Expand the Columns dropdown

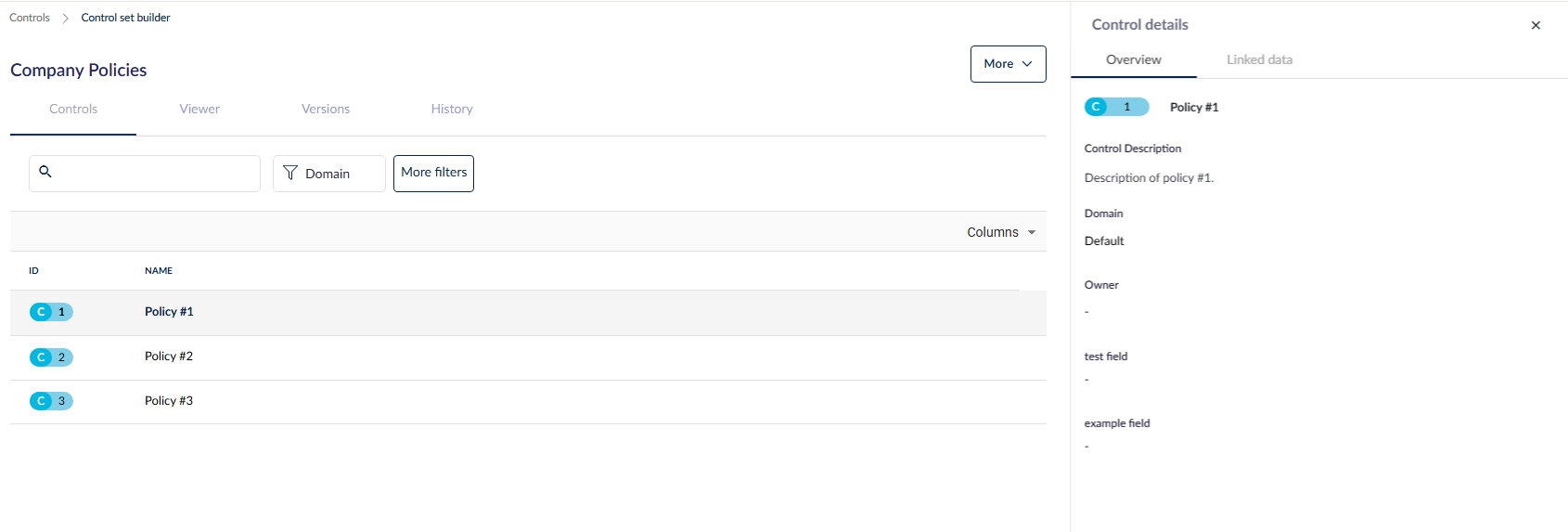click(1001, 232)
